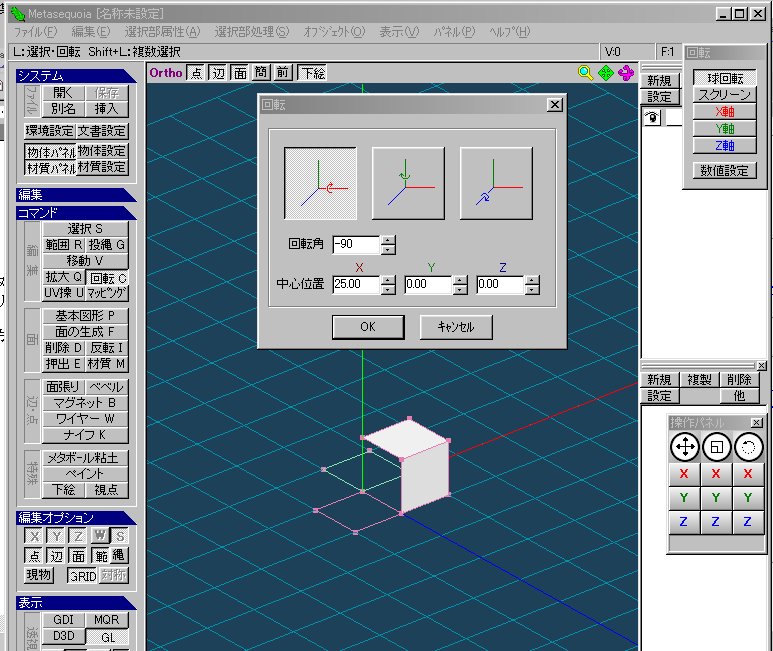
Task: Click 数値設定 in 回転 panel
Action: (x=724, y=171)
